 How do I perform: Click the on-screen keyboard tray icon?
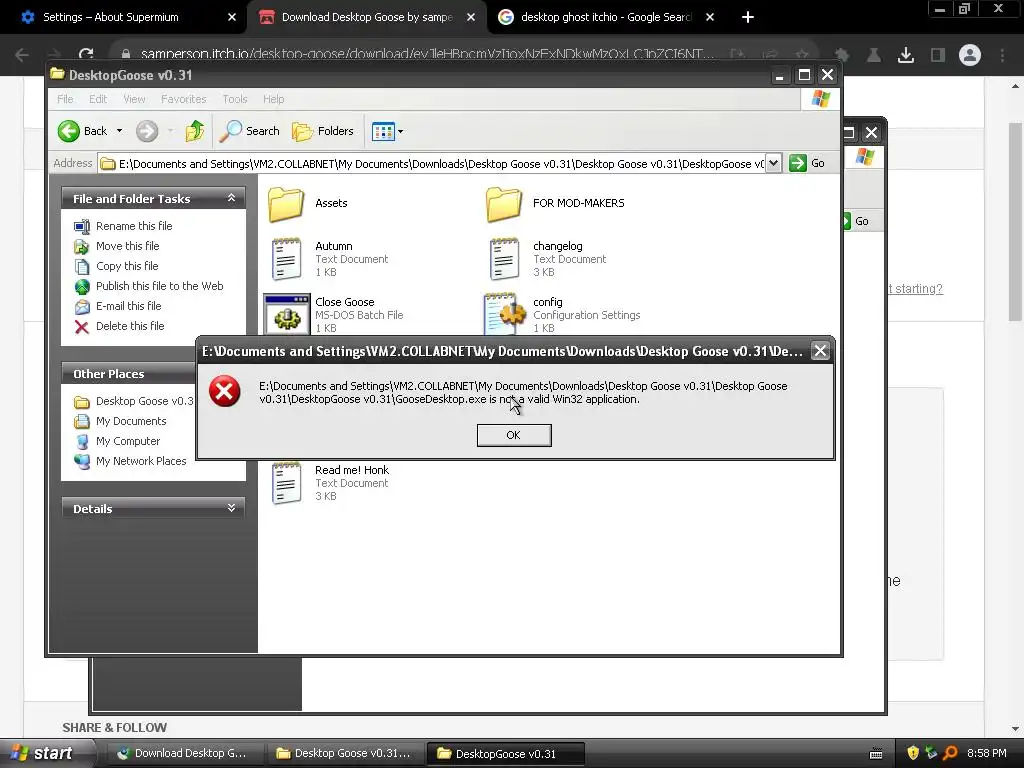(x=876, y=754)
